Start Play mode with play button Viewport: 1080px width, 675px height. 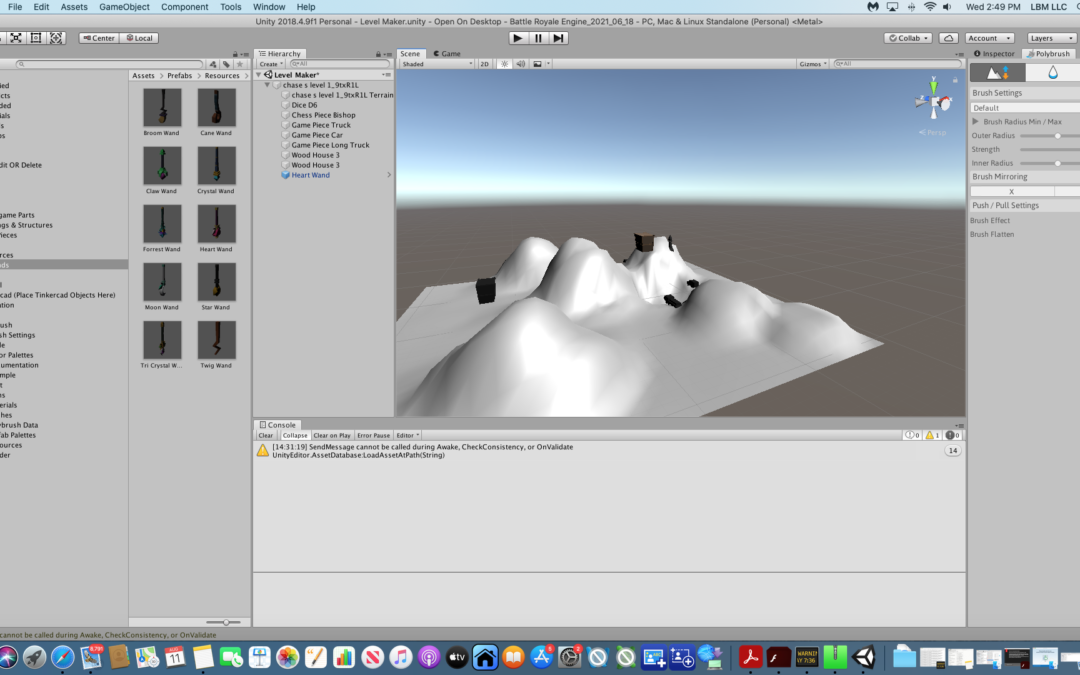click(518, 38)
